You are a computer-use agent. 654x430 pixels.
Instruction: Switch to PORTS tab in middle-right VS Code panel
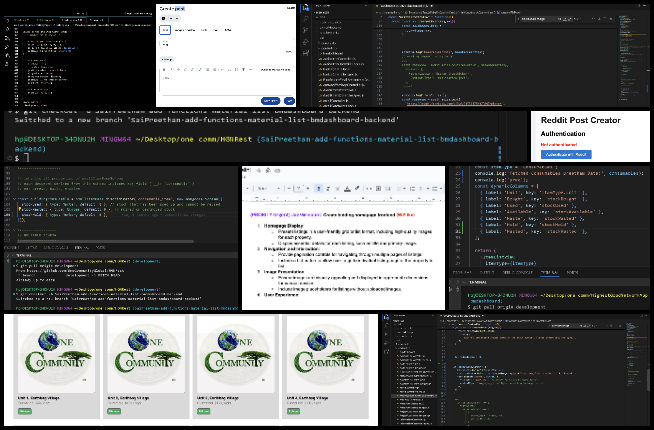pyautogui.click(x=572, y=272)
